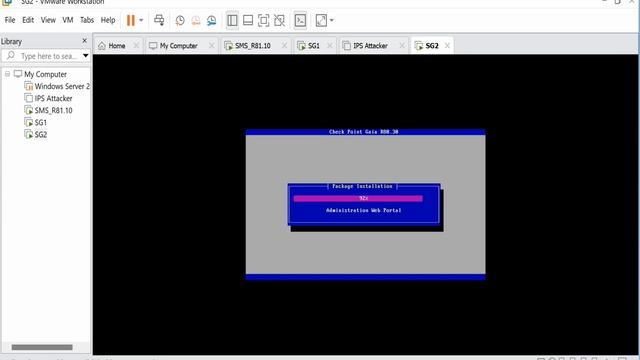Toggle the library sidebar view icon
Image resolution: width=640 pixels, height=360 pixels.
pos(232,20)
